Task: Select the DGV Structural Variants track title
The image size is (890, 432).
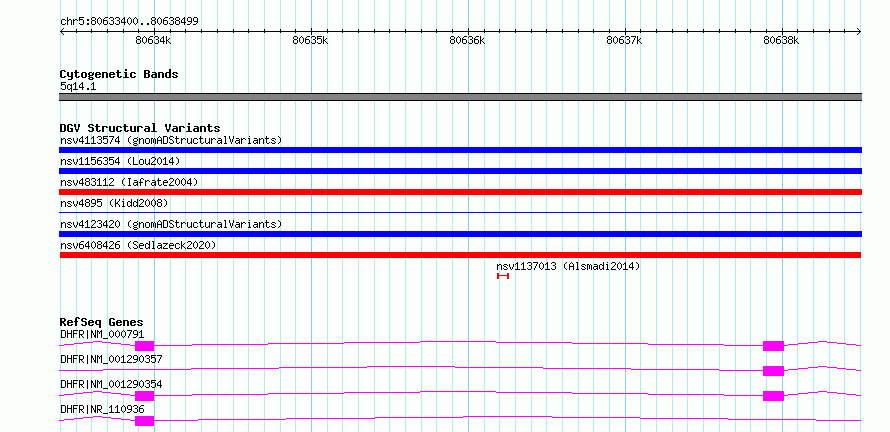Action: click(140, 128)
